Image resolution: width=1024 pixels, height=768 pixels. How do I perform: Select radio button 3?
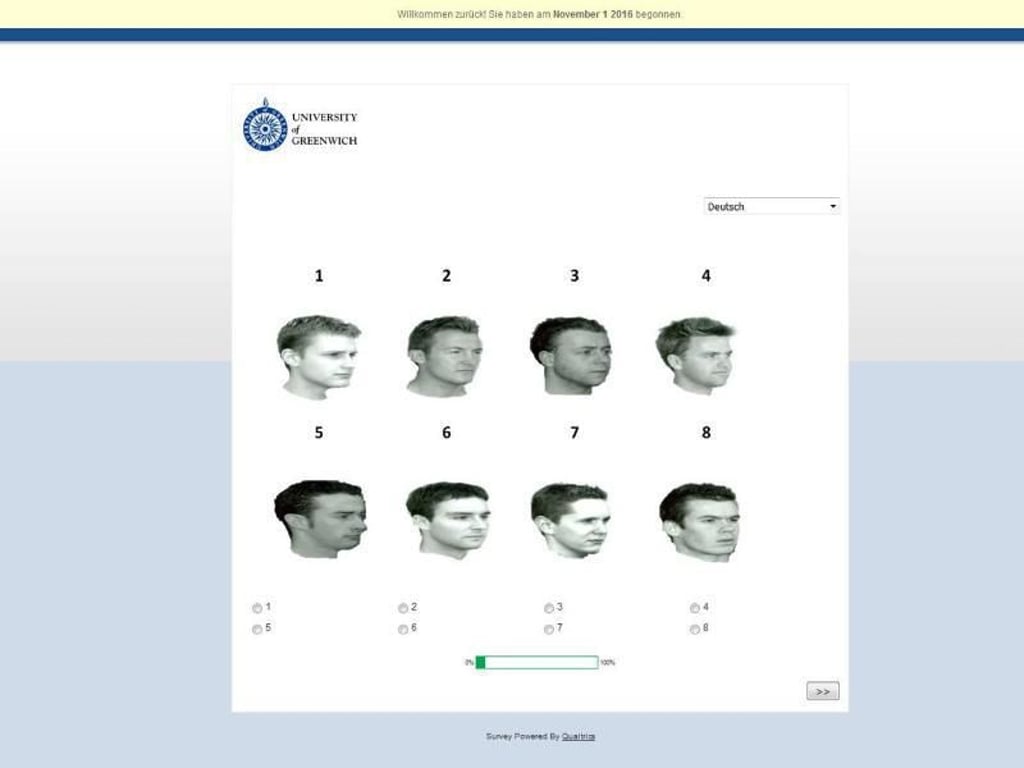click(x=548, y=607)
